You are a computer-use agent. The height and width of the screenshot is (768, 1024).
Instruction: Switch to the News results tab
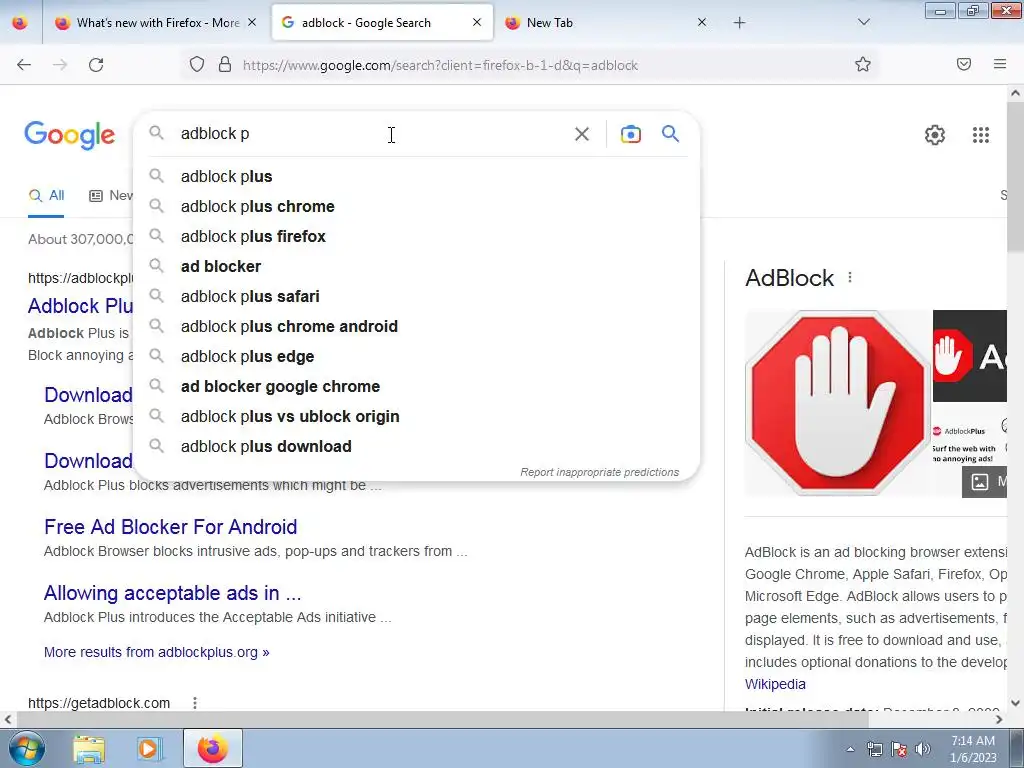112,195
